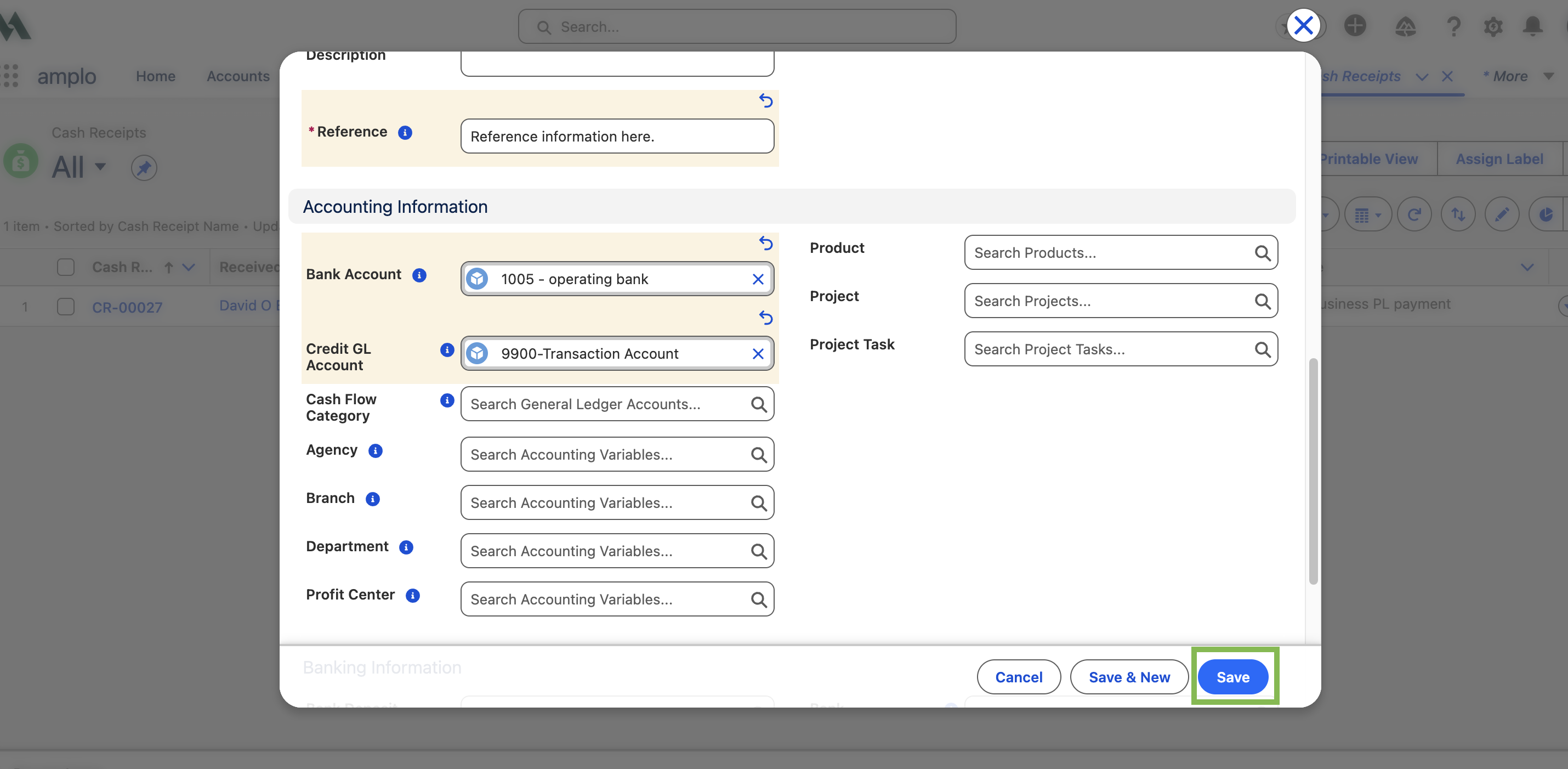Click the undo icon above Credit GL Account field
The width and height of the screenshot is (1568, 769).
pos(766,317)
